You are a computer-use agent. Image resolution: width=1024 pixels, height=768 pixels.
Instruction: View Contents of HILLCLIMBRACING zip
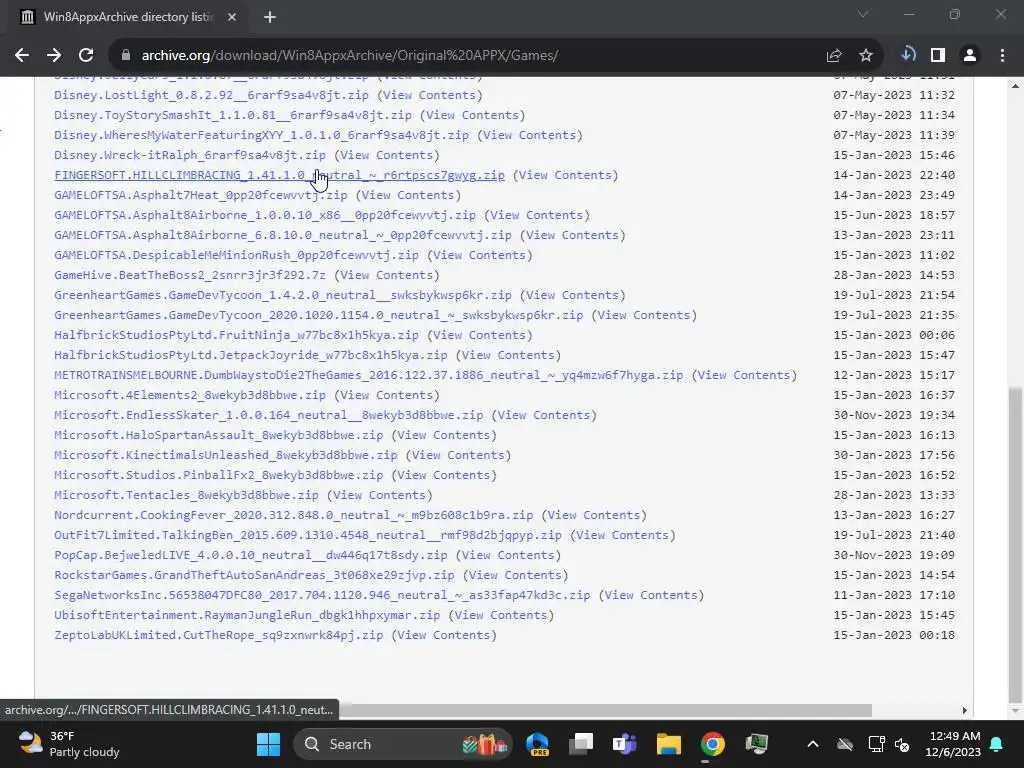(x=565, y=175)
